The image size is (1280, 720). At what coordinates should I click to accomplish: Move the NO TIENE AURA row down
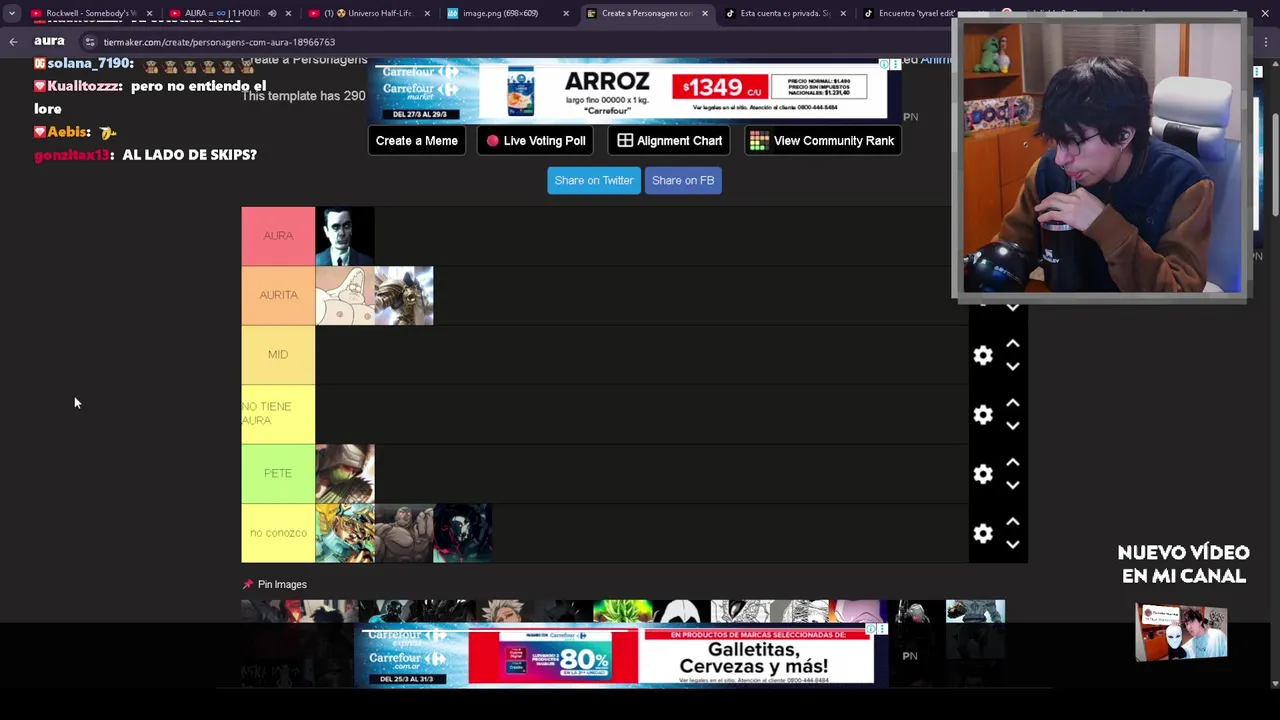[1012, 426]
